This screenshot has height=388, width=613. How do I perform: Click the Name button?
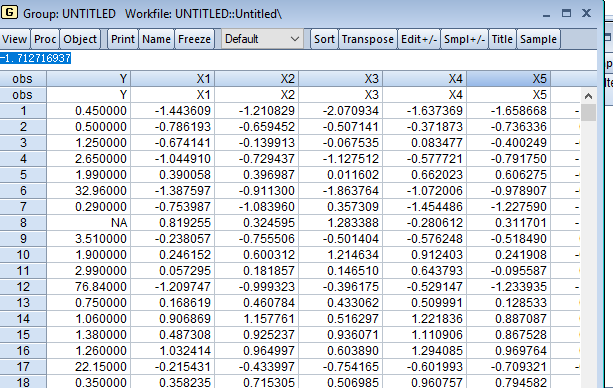click(156, 39)
